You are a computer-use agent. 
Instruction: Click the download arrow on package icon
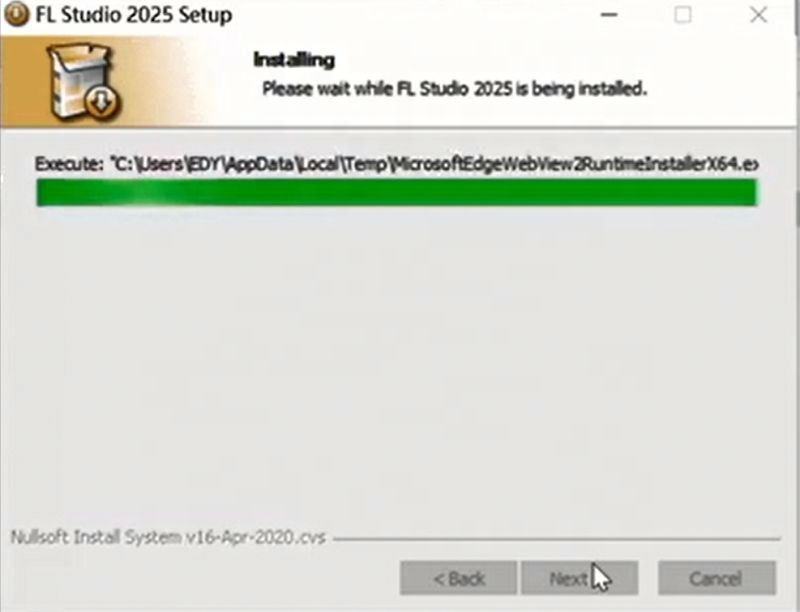click(102, 100)
